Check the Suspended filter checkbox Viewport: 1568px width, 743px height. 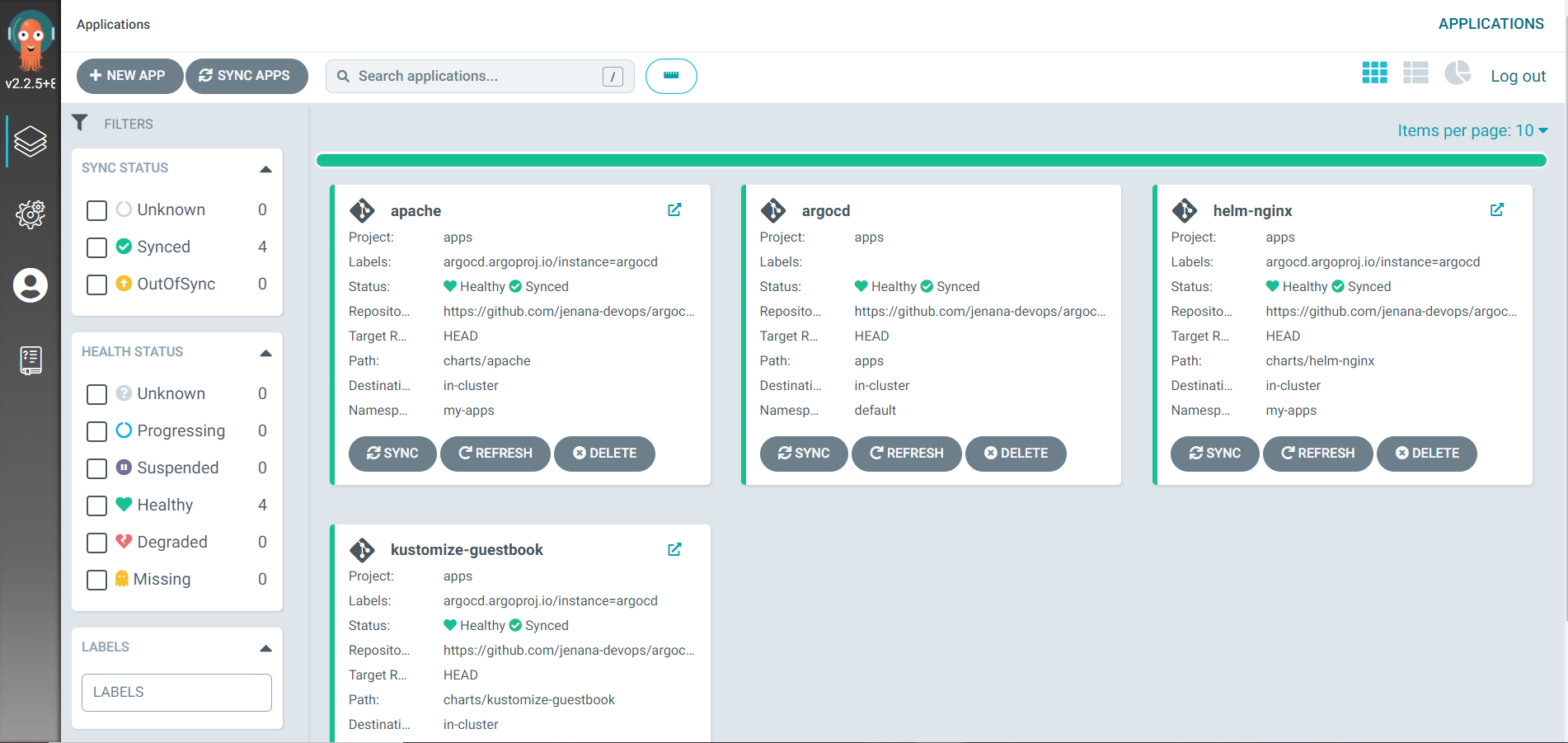pos(96,468)
